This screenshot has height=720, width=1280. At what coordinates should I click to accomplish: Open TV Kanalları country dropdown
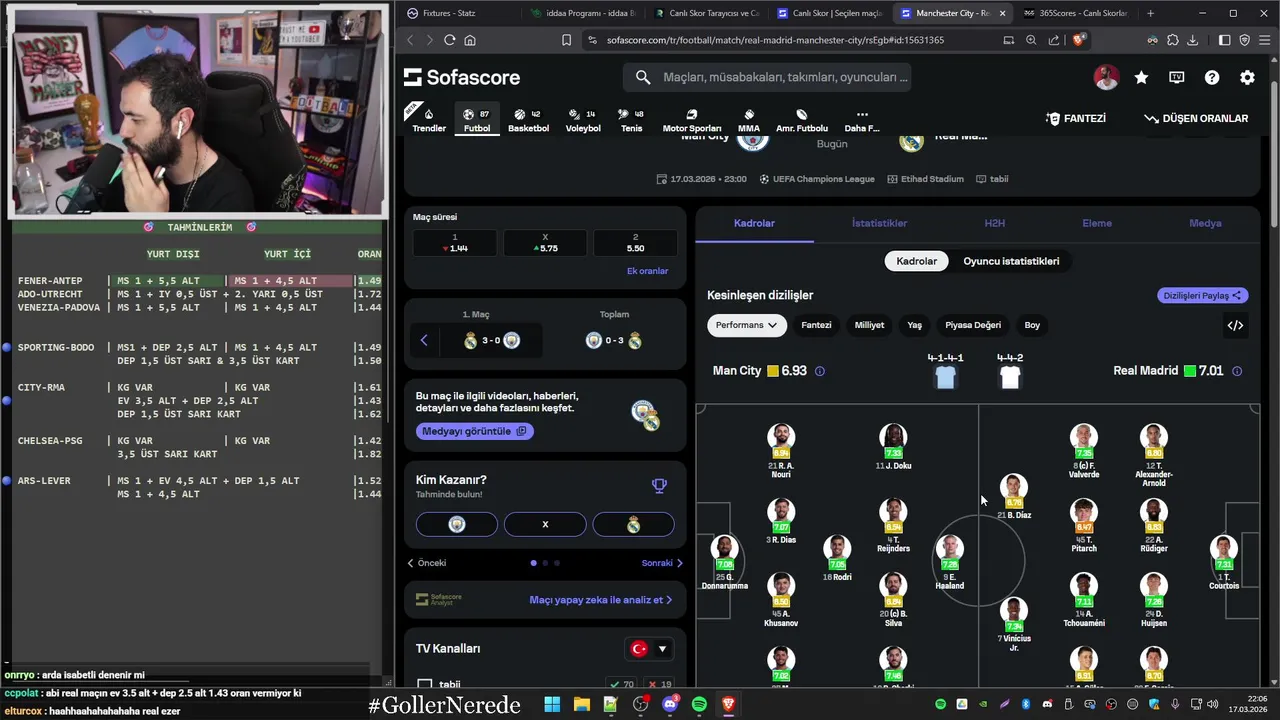(648, 649)
